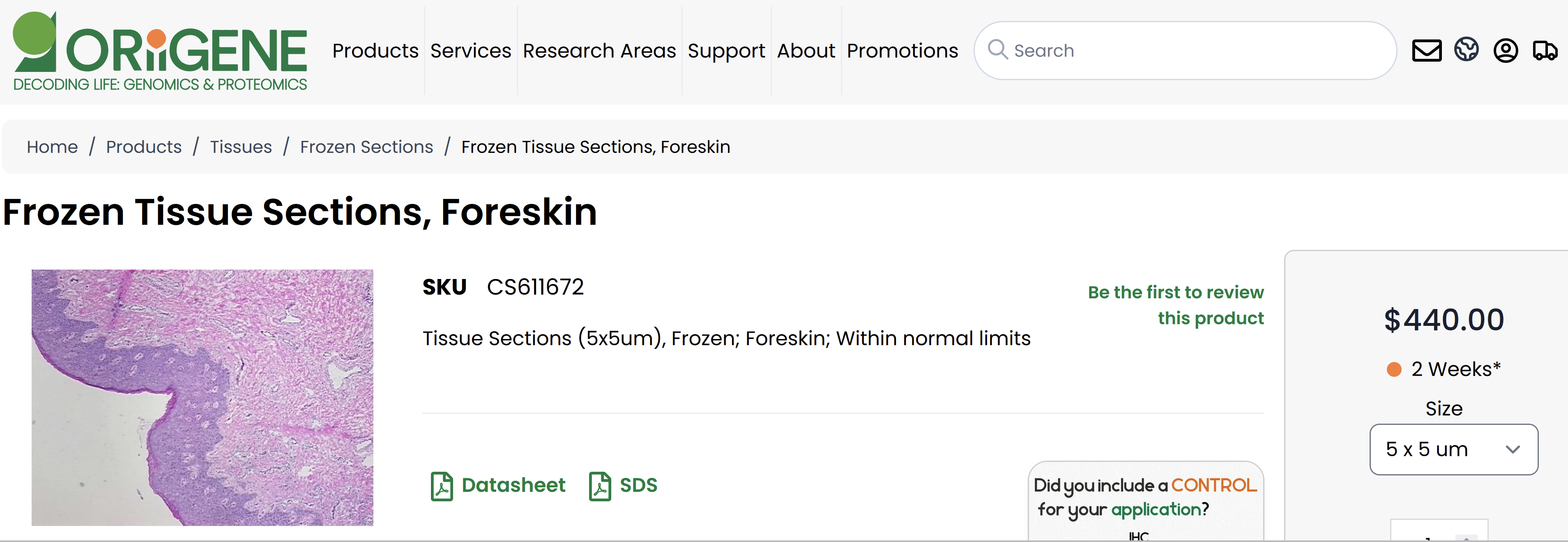The image size is (1568, 542).
Task: Click the delivery truck icon
Action: (x=1545, y=51)
